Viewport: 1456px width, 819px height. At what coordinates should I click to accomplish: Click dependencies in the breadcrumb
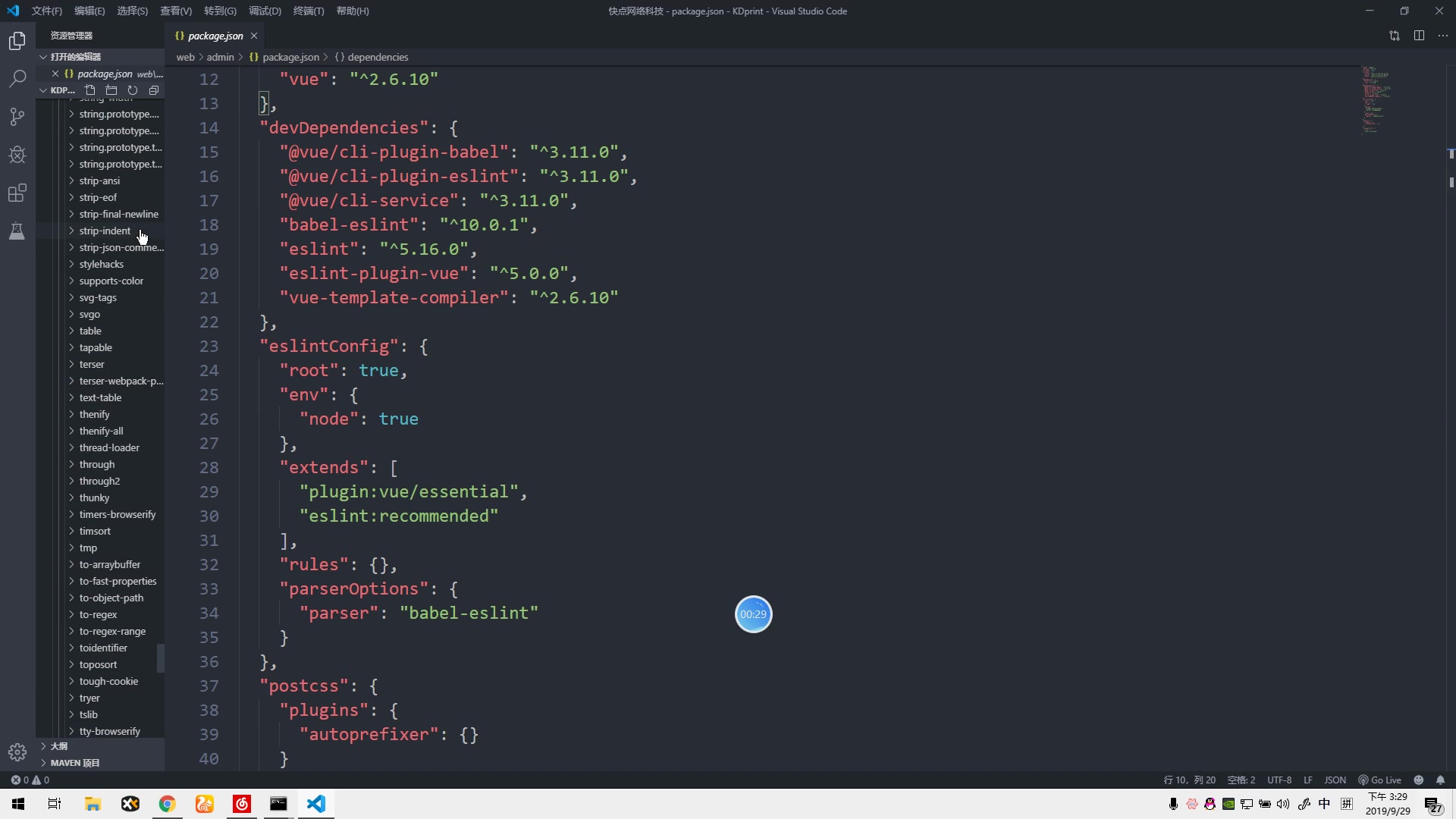pyautogui.click(x=377, y=57)
